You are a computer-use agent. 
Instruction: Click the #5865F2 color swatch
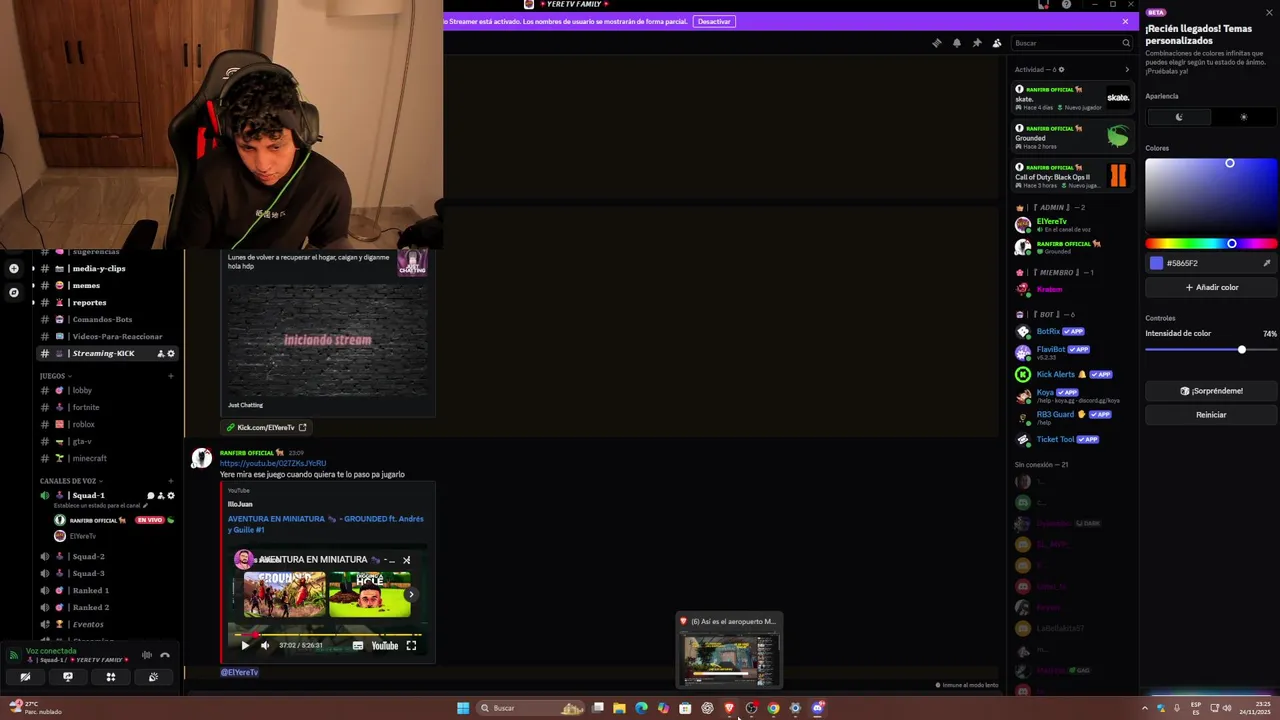click(1157, 263)
